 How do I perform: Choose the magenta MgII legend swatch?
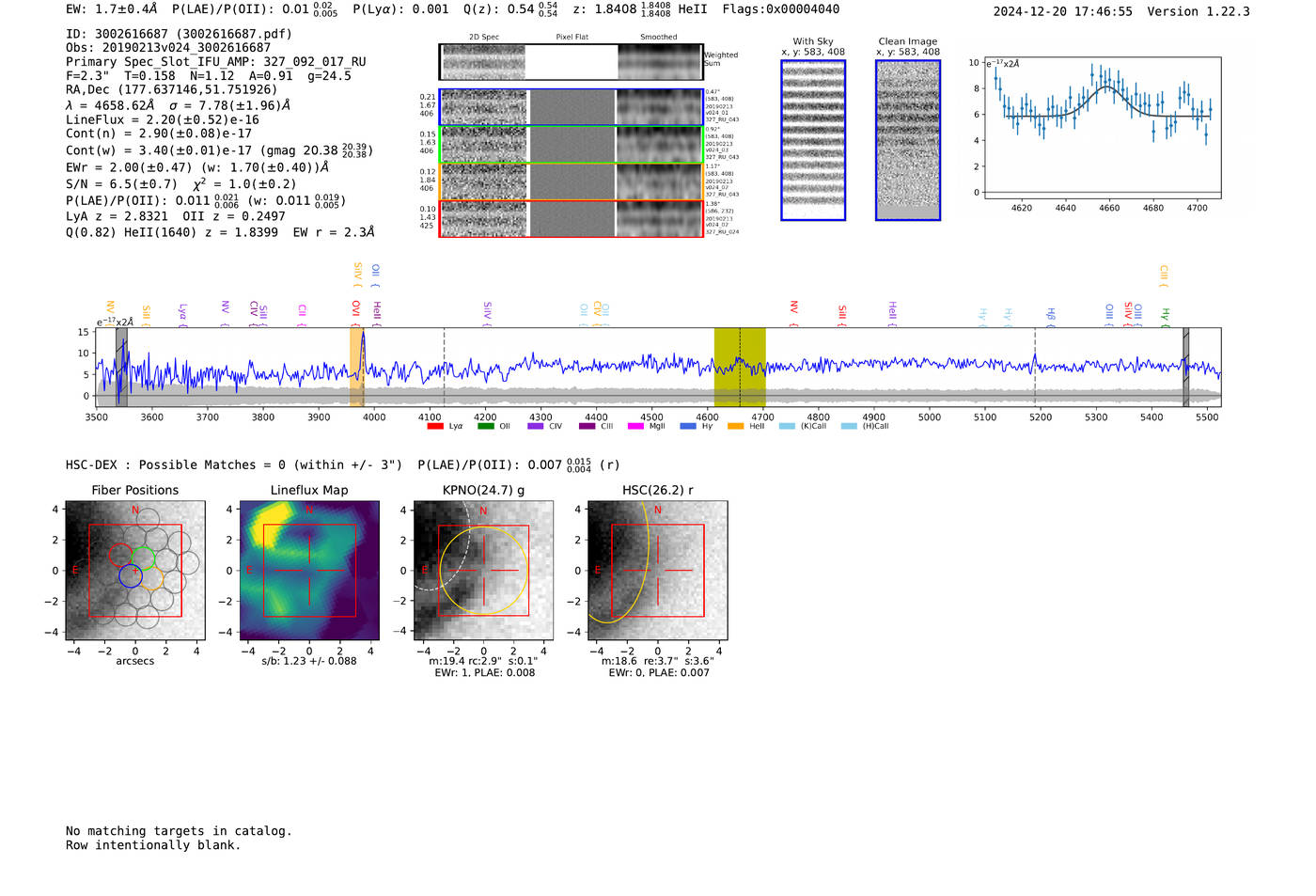point(635,427)
